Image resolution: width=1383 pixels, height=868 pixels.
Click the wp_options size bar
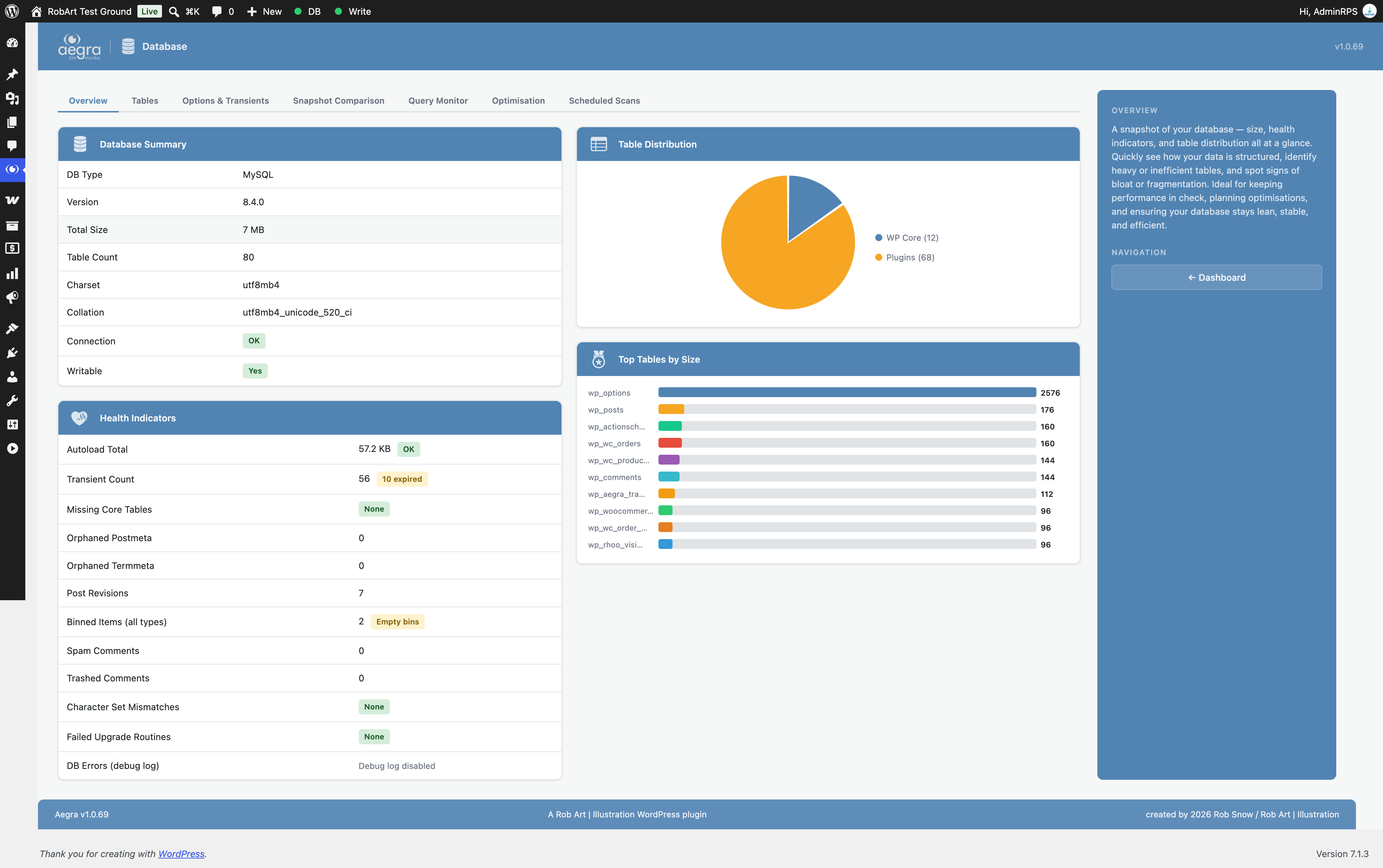846,393
